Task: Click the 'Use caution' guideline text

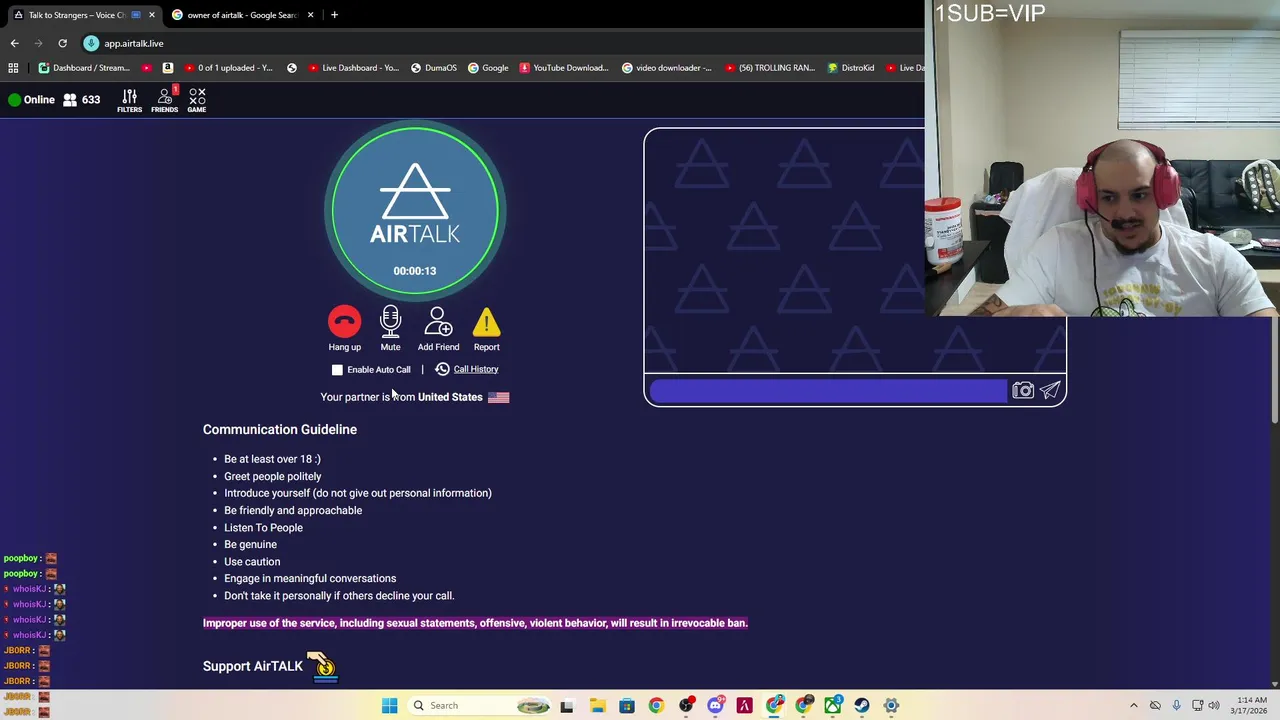Action: 252,561
